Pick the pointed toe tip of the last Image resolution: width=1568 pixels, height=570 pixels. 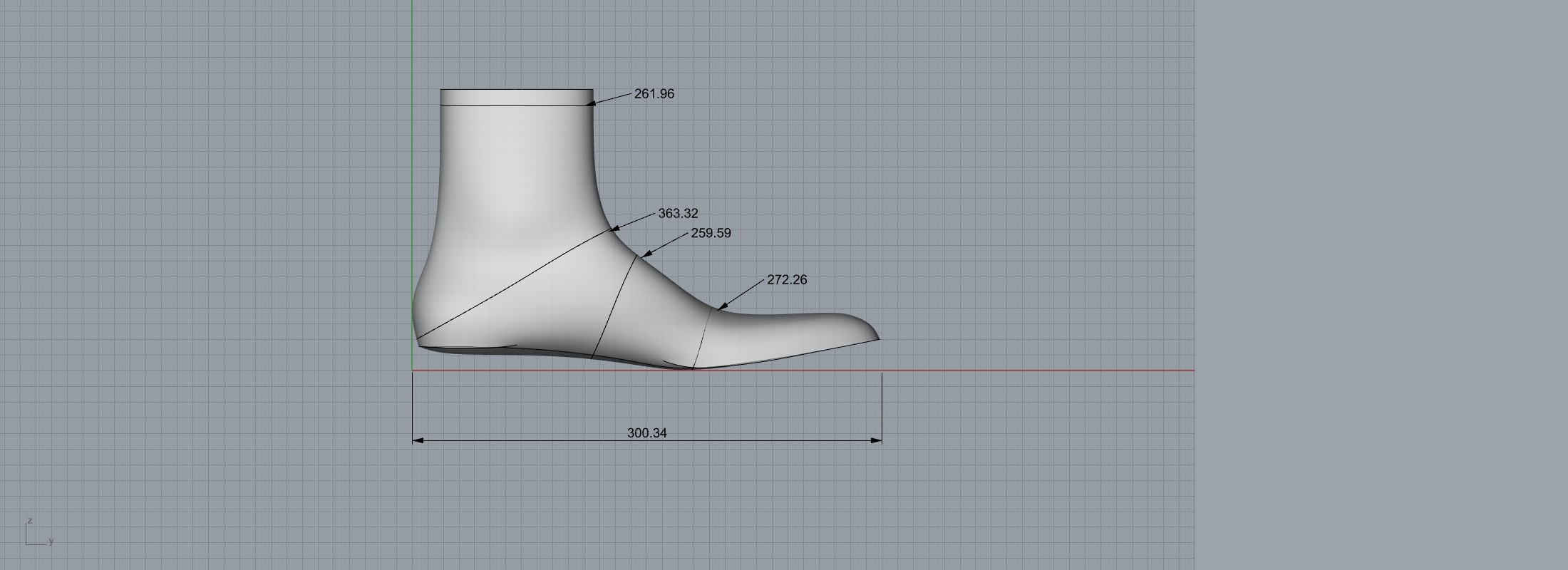click(878, 338)
